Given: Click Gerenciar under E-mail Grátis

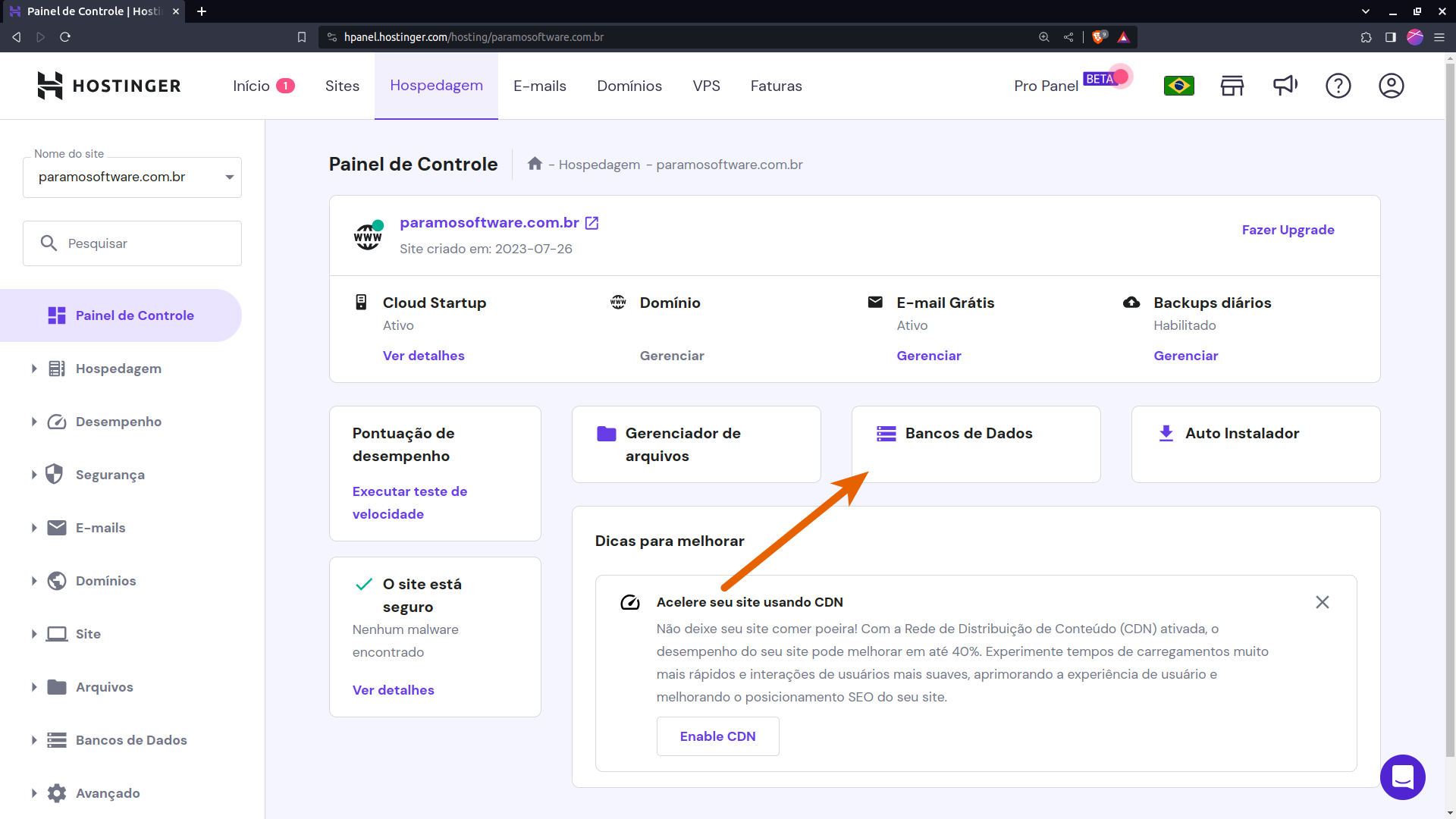Looking at the screenshot, I should pyautogui.click(x=928, y=356).
